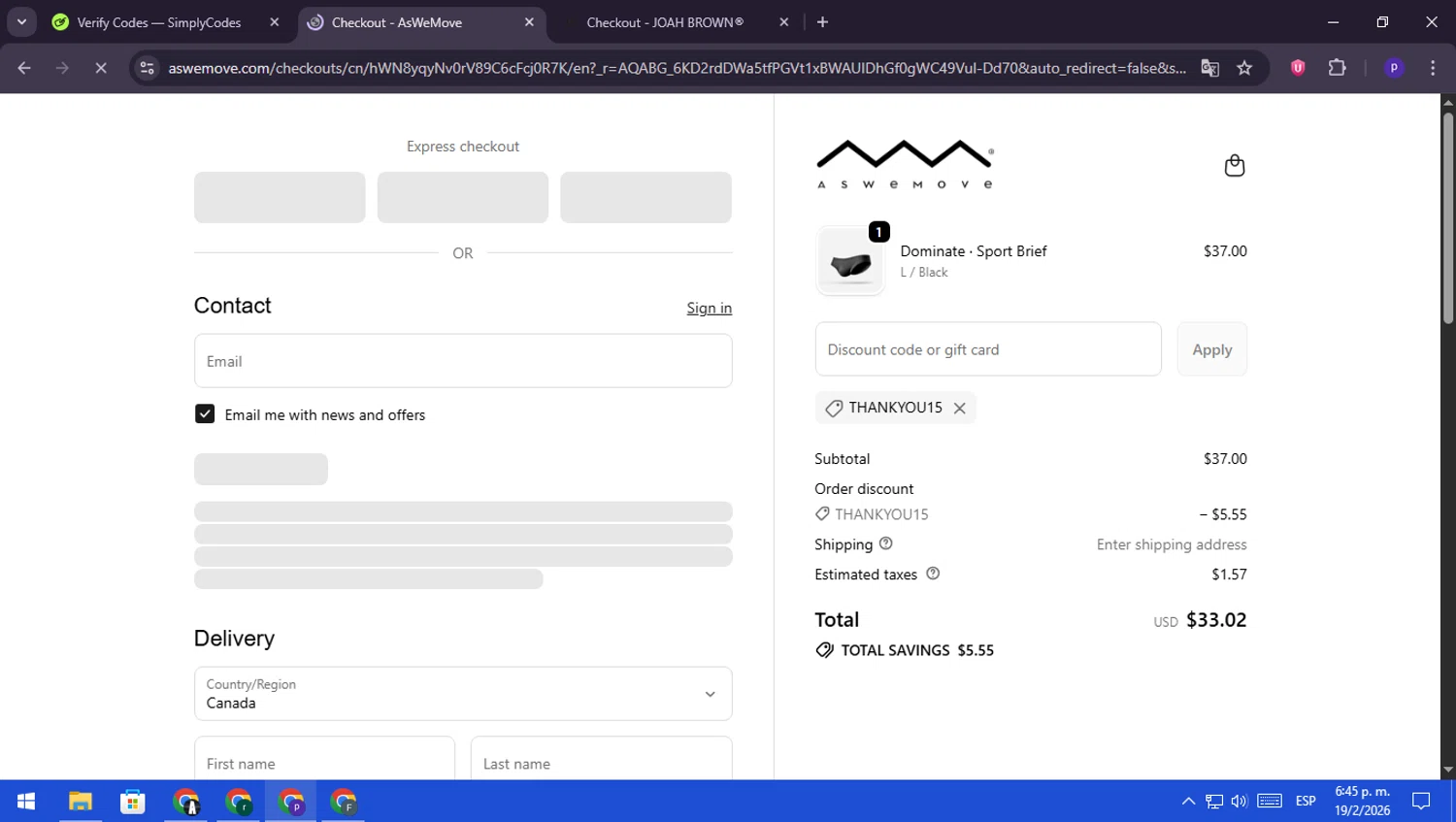1456x822 pixels.
Task: Click the $33.02 total amount
Action: pyautogui.click(x=1216, y=619)
